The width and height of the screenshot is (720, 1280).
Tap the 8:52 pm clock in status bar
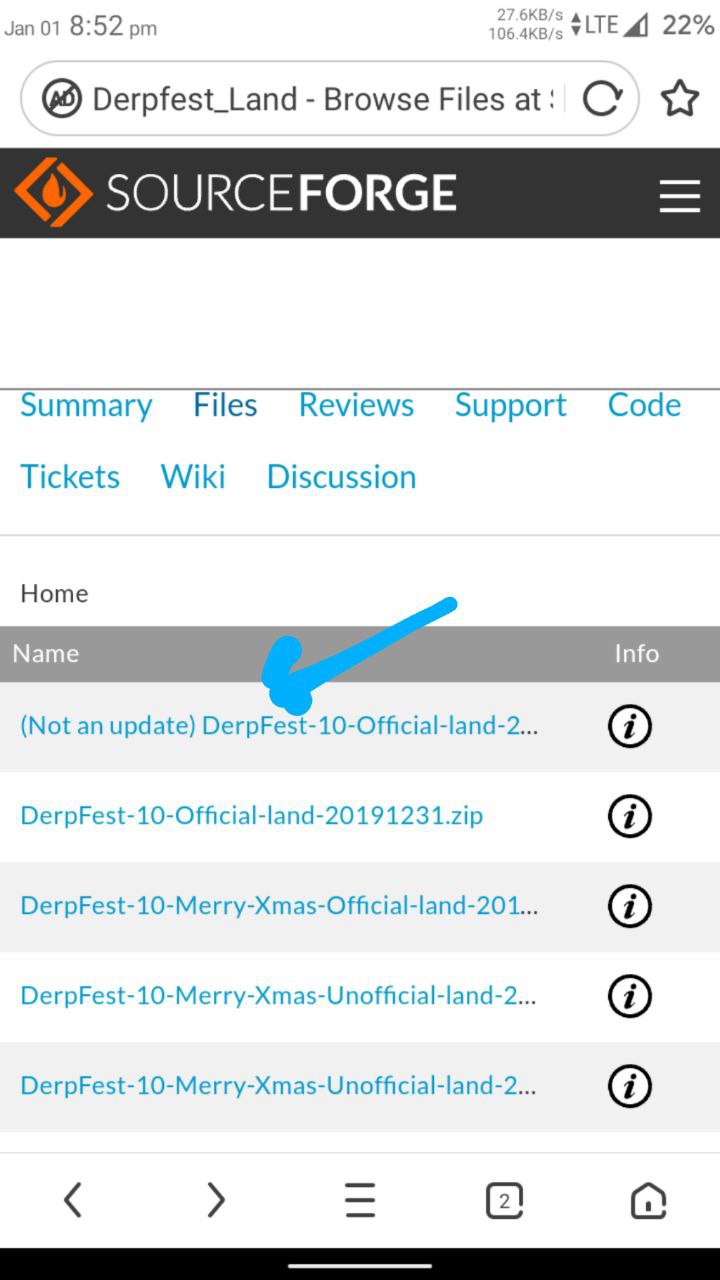tap(113, 26)
